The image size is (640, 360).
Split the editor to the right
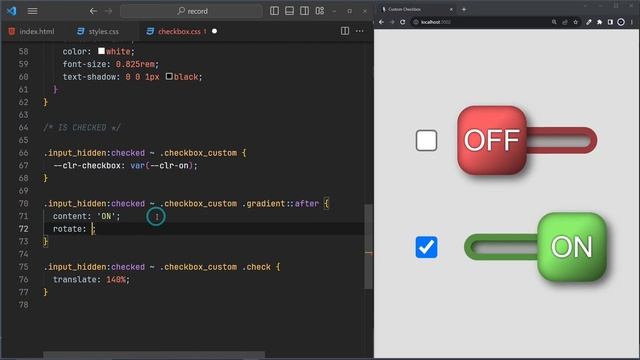click(x=345, y=31)
